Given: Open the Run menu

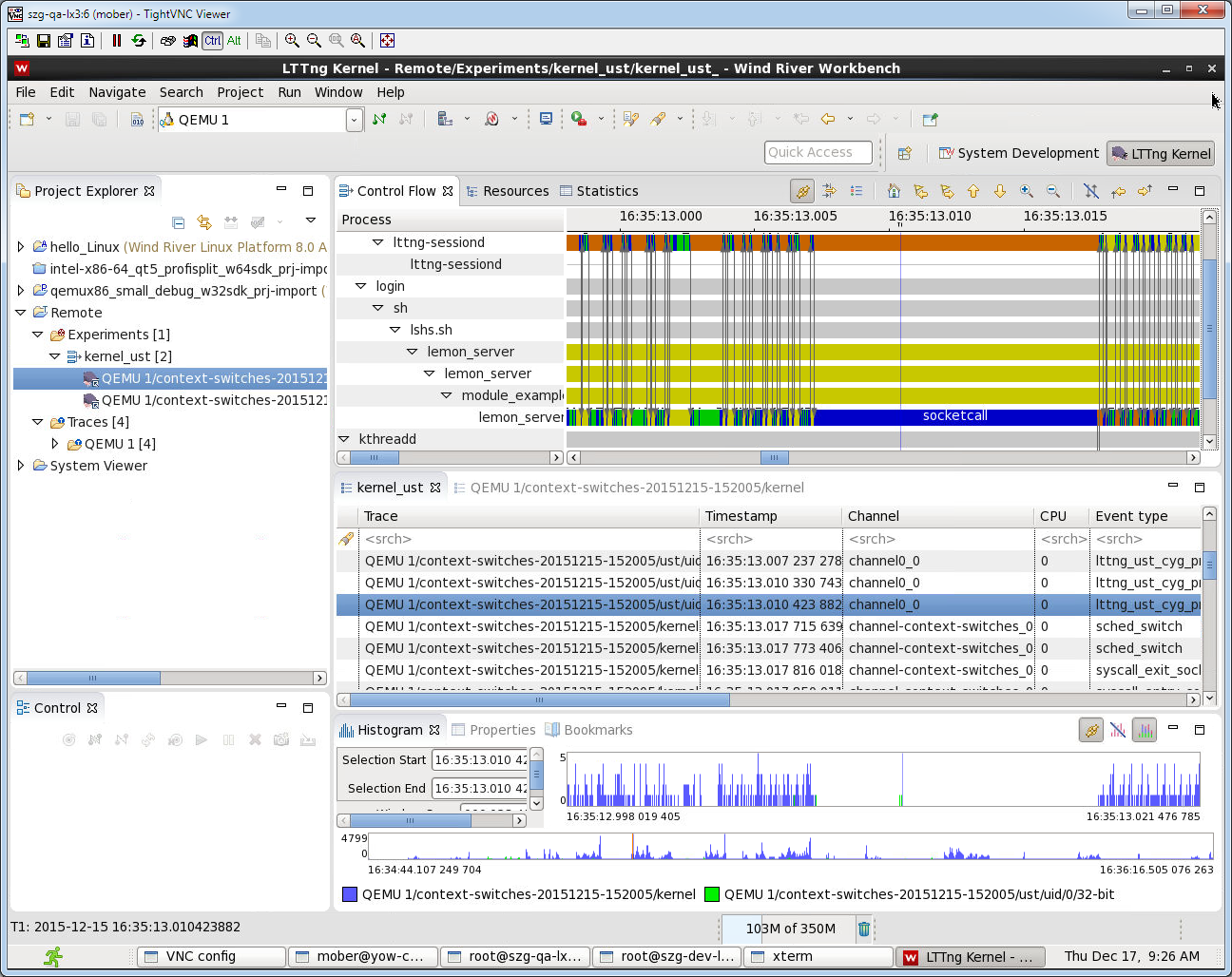Looking at the screenshot, I should (289, 92).
